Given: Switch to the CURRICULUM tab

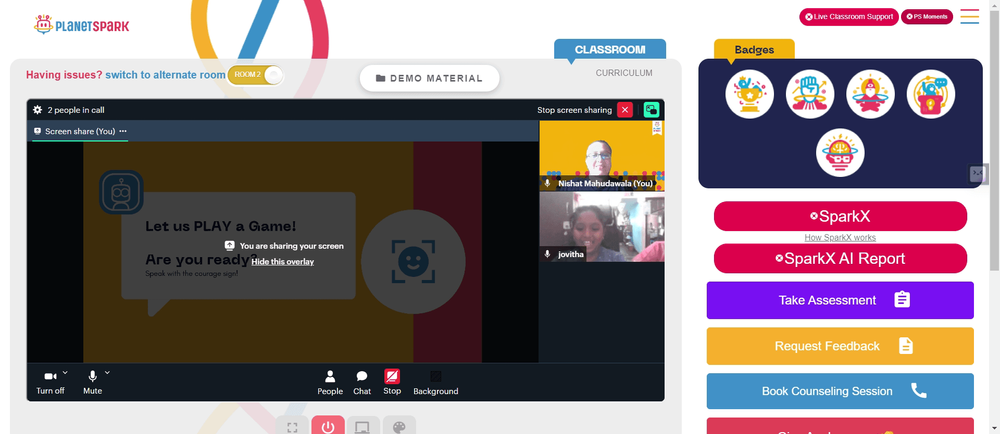Looking at the screenshot, I should click(624, 73).
